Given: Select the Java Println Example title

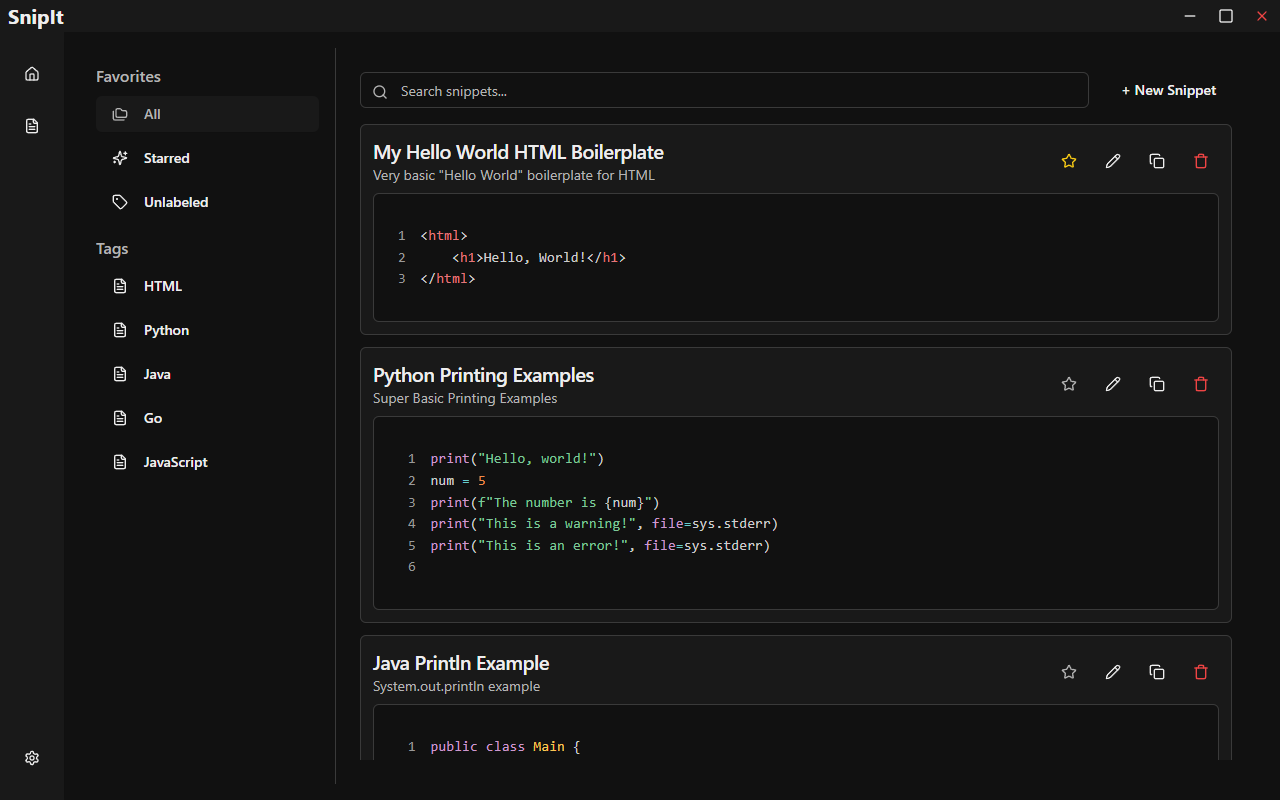Looking at the screenshot, I should pyautogui.click(x=461, y=663).
